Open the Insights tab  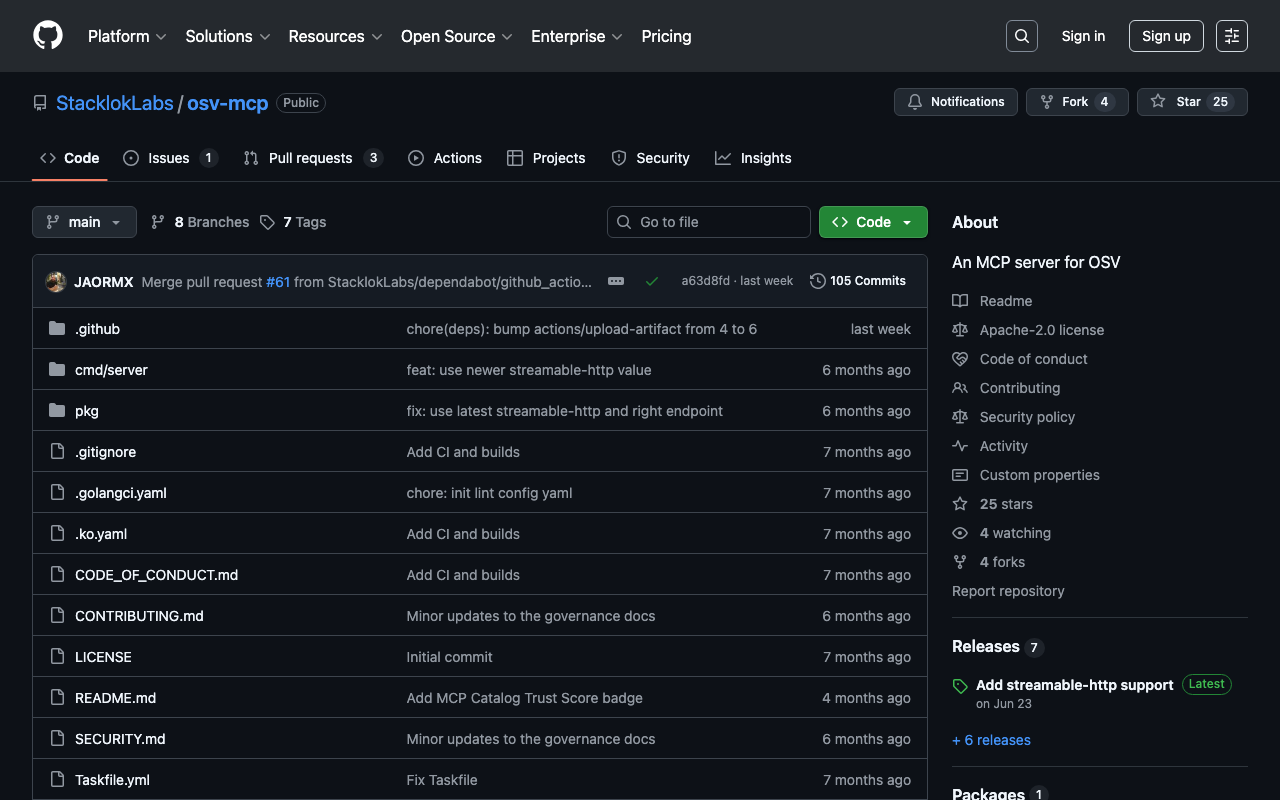click(x=765, y=158)
